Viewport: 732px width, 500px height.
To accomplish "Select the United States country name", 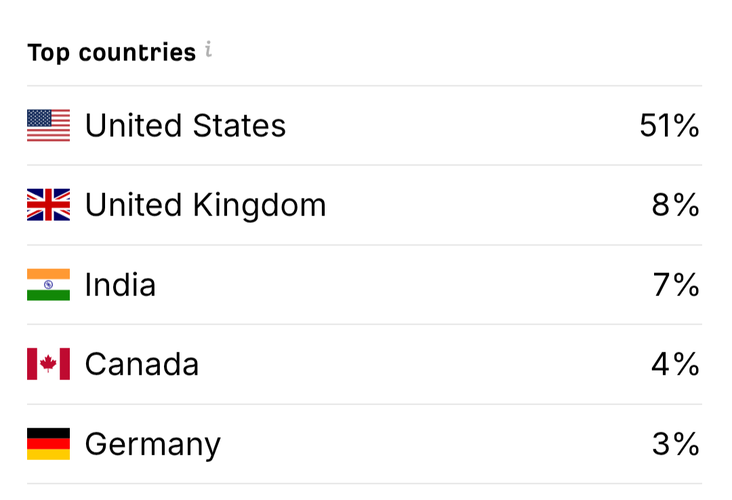I will 185,126.
